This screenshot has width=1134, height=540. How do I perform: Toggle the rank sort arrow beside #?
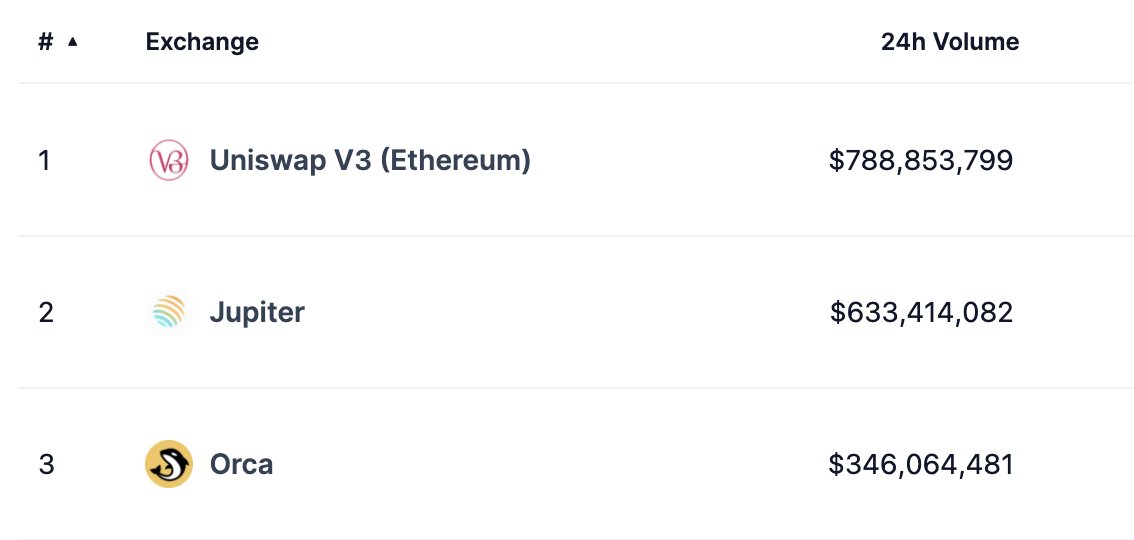72,42
